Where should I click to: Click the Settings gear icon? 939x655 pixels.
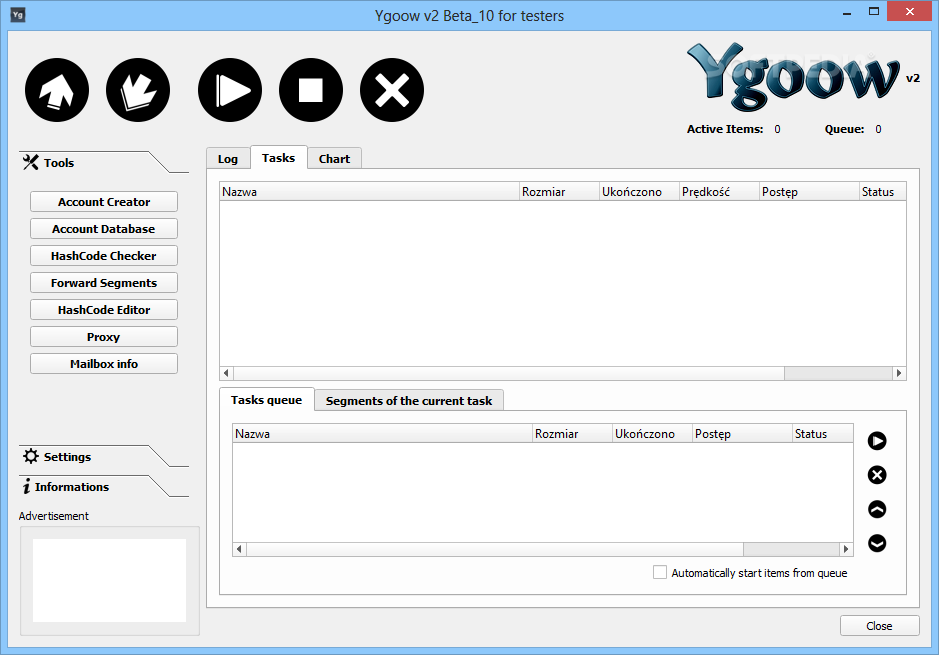click(x=31, y=456)
